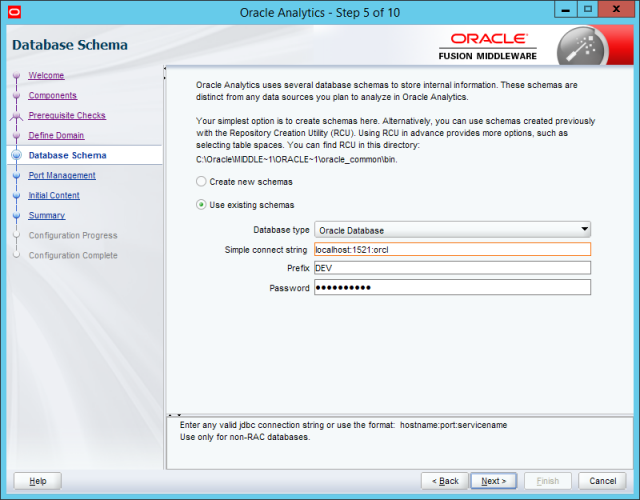This screenshot has height=500, width=640.
Task: Click the Summary step bullet icon
Action: click(16, 216)
